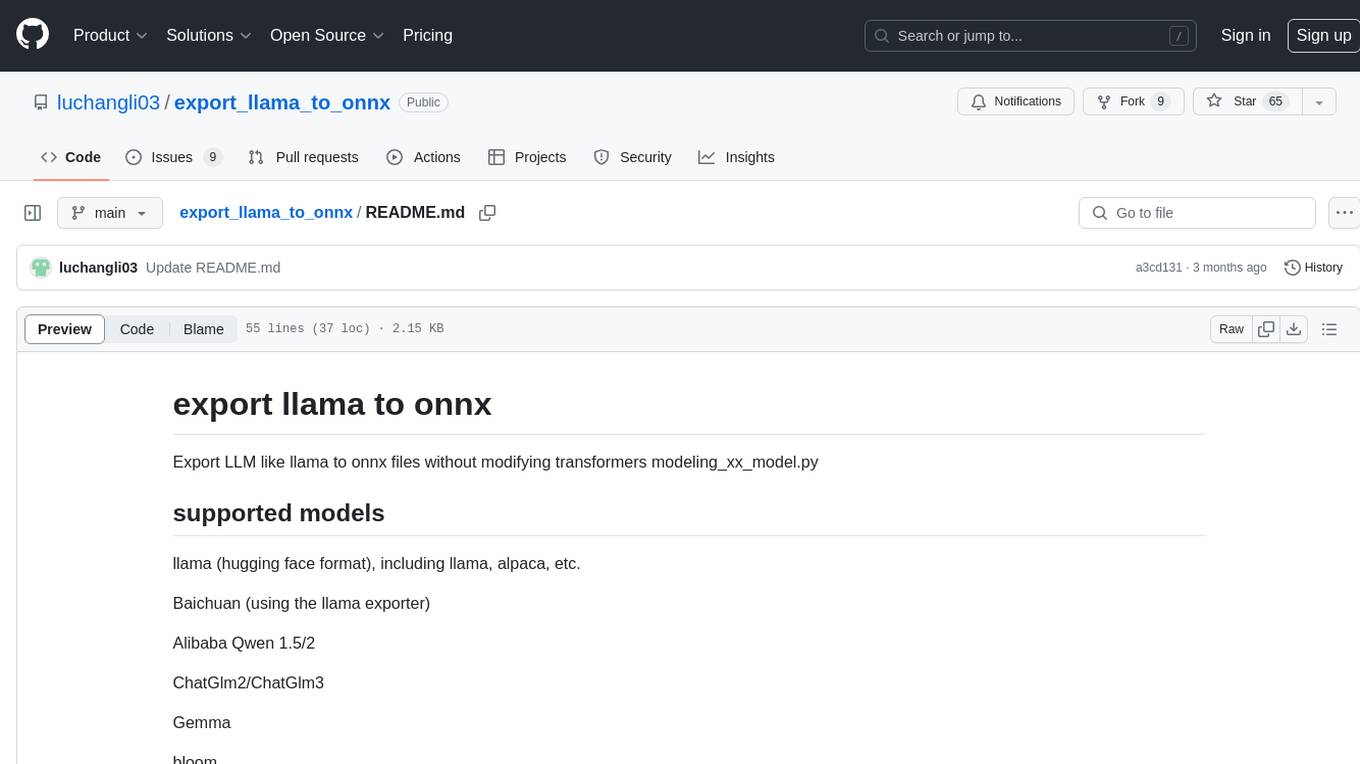Fork this repository
This screenshot has width=1360, height=764.
(x=1132, y=102)
